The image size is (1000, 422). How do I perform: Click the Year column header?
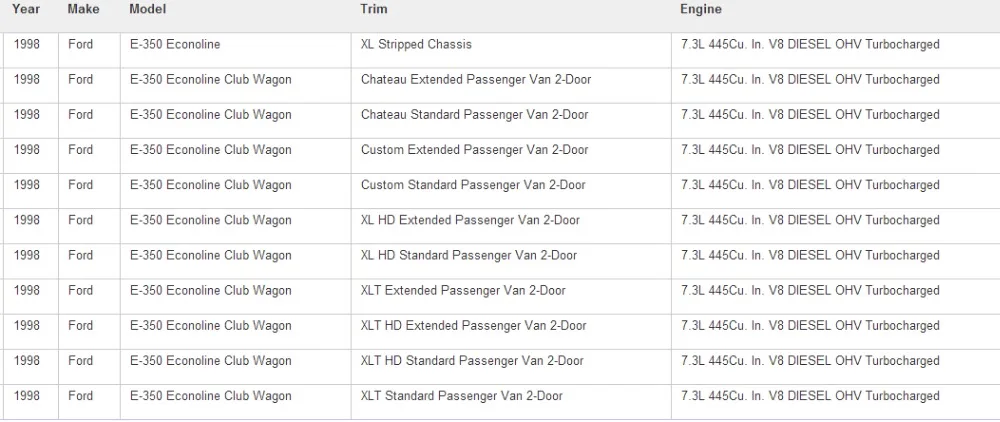pyautogui.click(x=27, y=10)
